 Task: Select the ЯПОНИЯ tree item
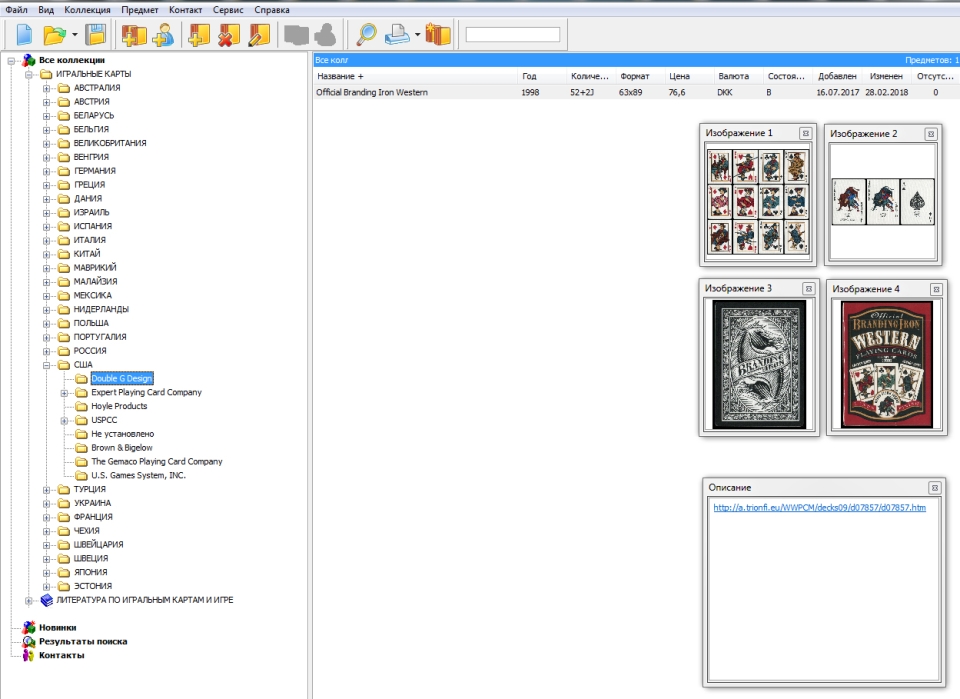(91, 572)
